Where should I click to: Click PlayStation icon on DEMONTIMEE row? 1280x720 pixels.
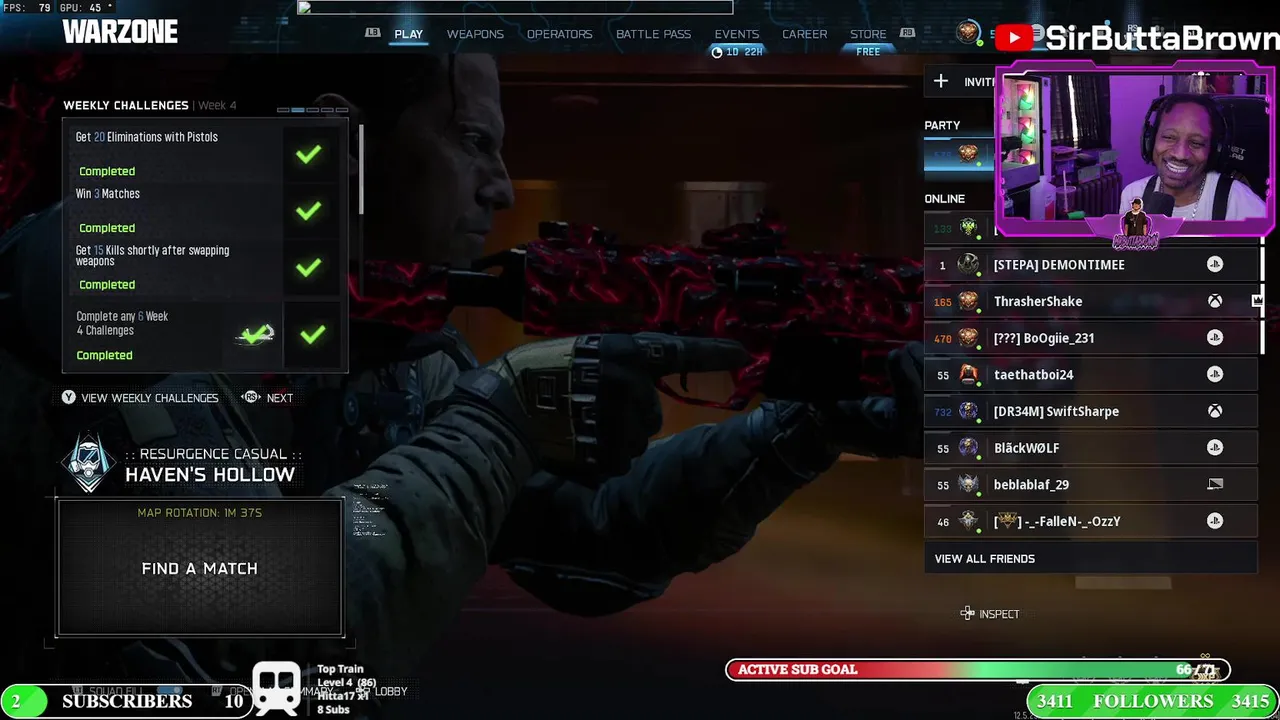click(x=1215, y=264)
